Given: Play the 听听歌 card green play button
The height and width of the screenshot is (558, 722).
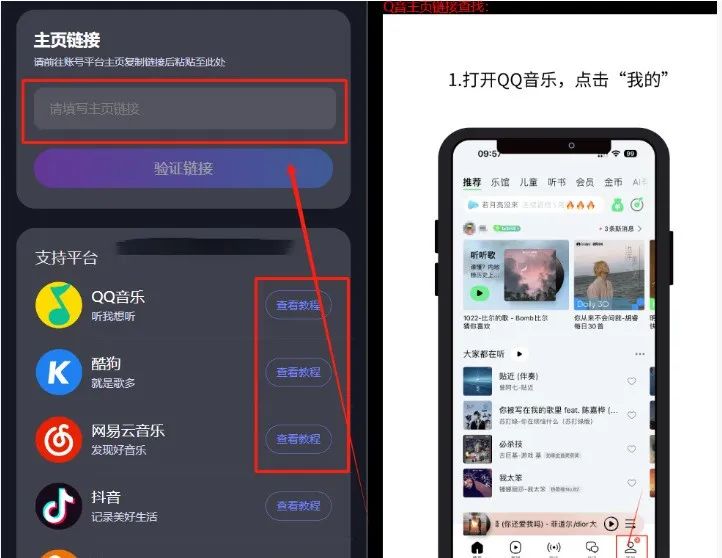Looking at the screenshot, I should click(x=479, y=293).
